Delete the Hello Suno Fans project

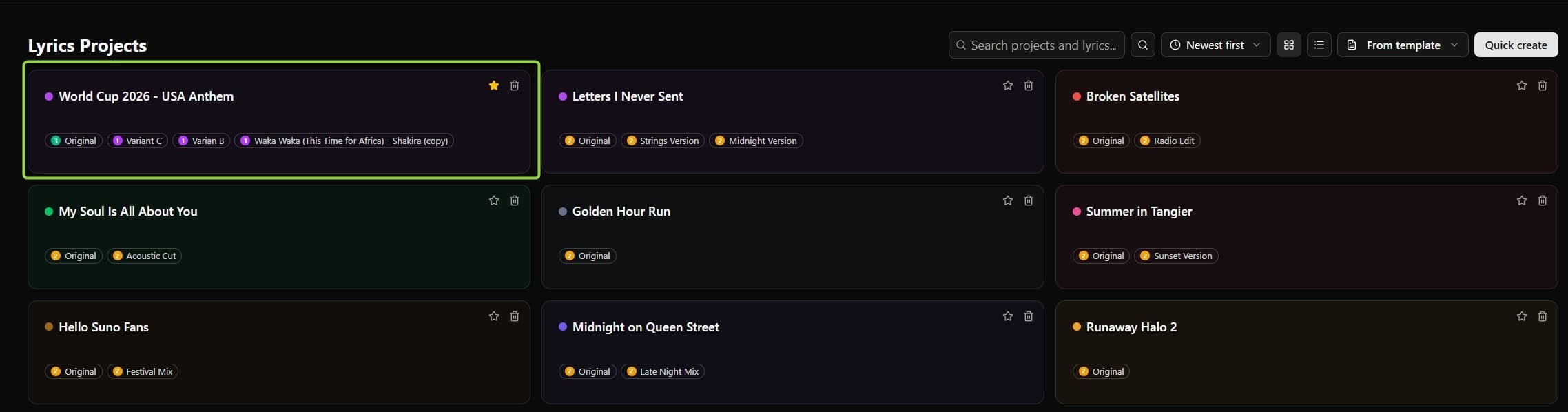(x=515, y=316)
